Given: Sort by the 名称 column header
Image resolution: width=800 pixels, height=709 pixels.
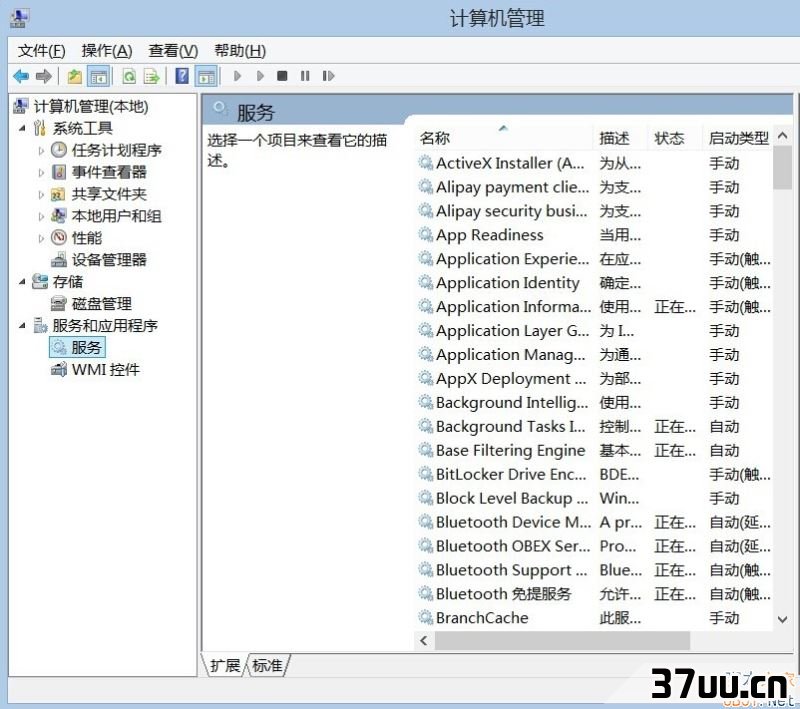Looking at the screenshot, I should (x=504, y=138).
